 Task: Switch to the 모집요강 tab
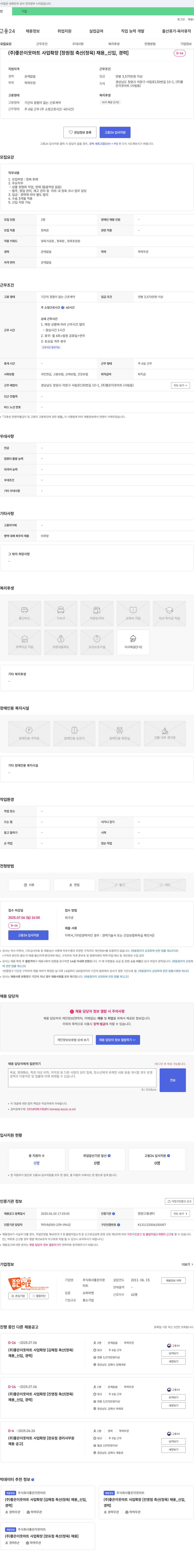tap(6, 44)
